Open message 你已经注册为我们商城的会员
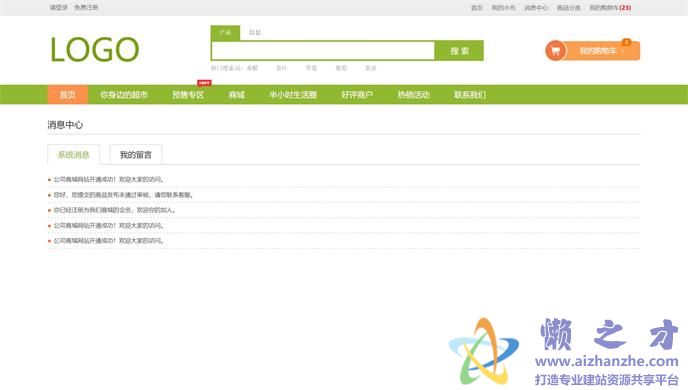Image resolution: width=688 pixels, height=390 pixels. coord(115,210)
